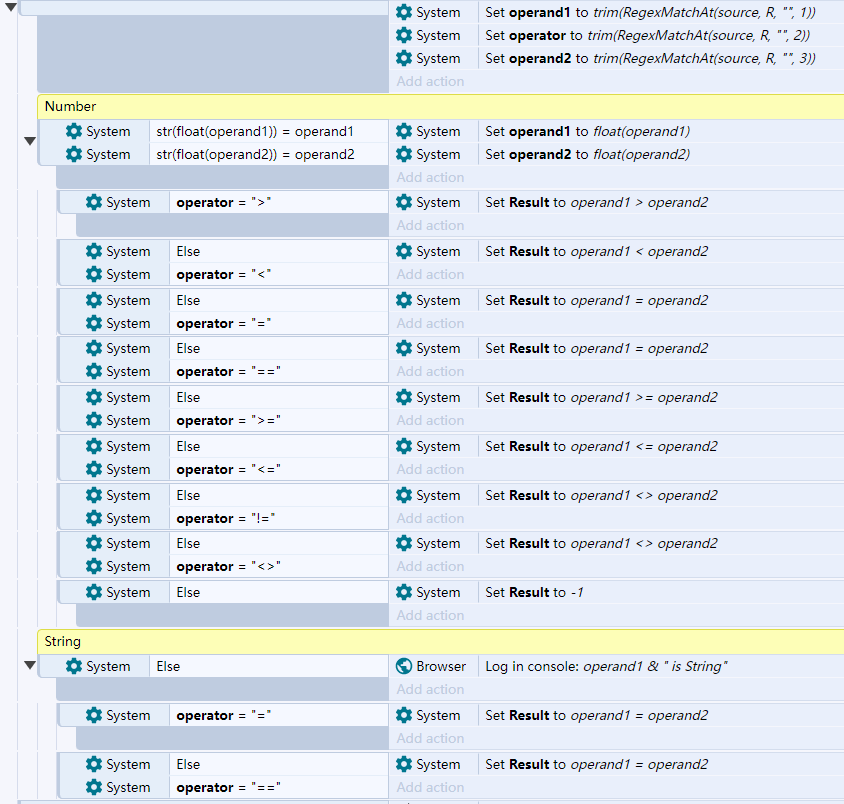The image size is (844, 804).
Task: Select System gear of condition operator = "!="
Action: pos(94,518)
